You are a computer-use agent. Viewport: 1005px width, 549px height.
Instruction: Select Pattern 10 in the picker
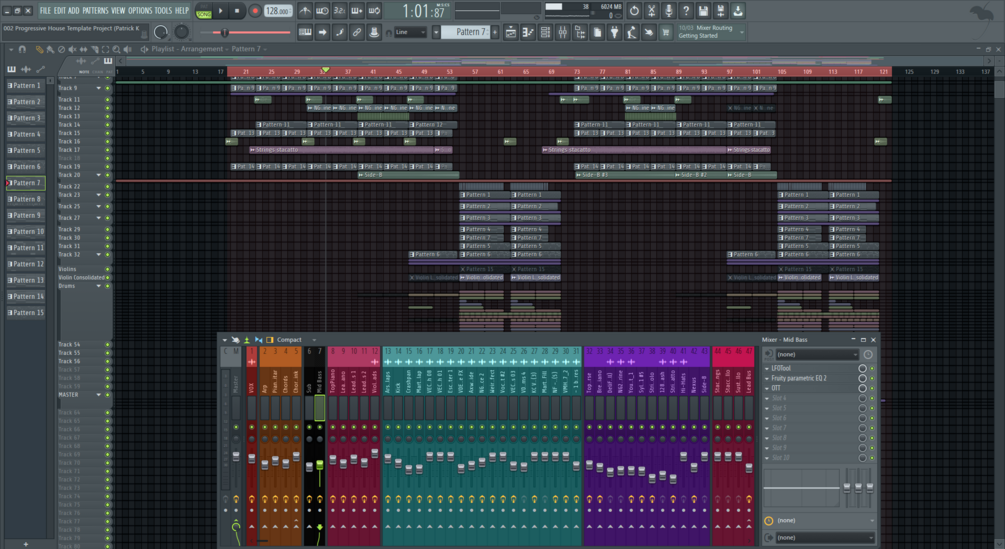pyautogui.click(x=26, y=231)
